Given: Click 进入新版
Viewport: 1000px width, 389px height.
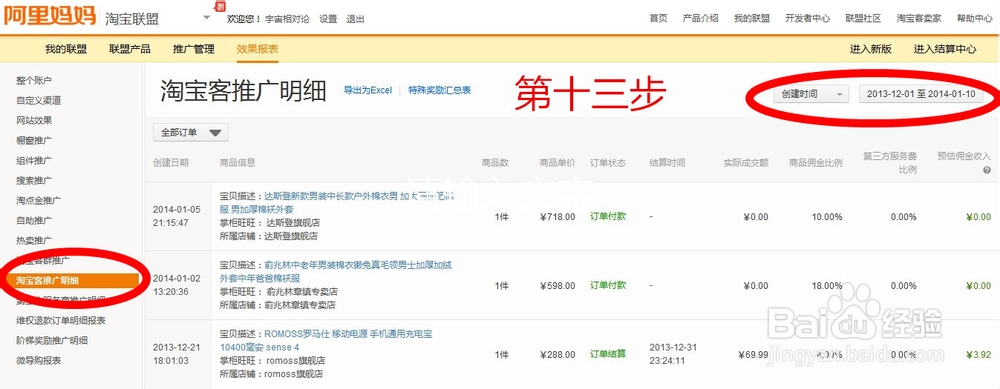Looking at the screenshot, I should [871, 49].
